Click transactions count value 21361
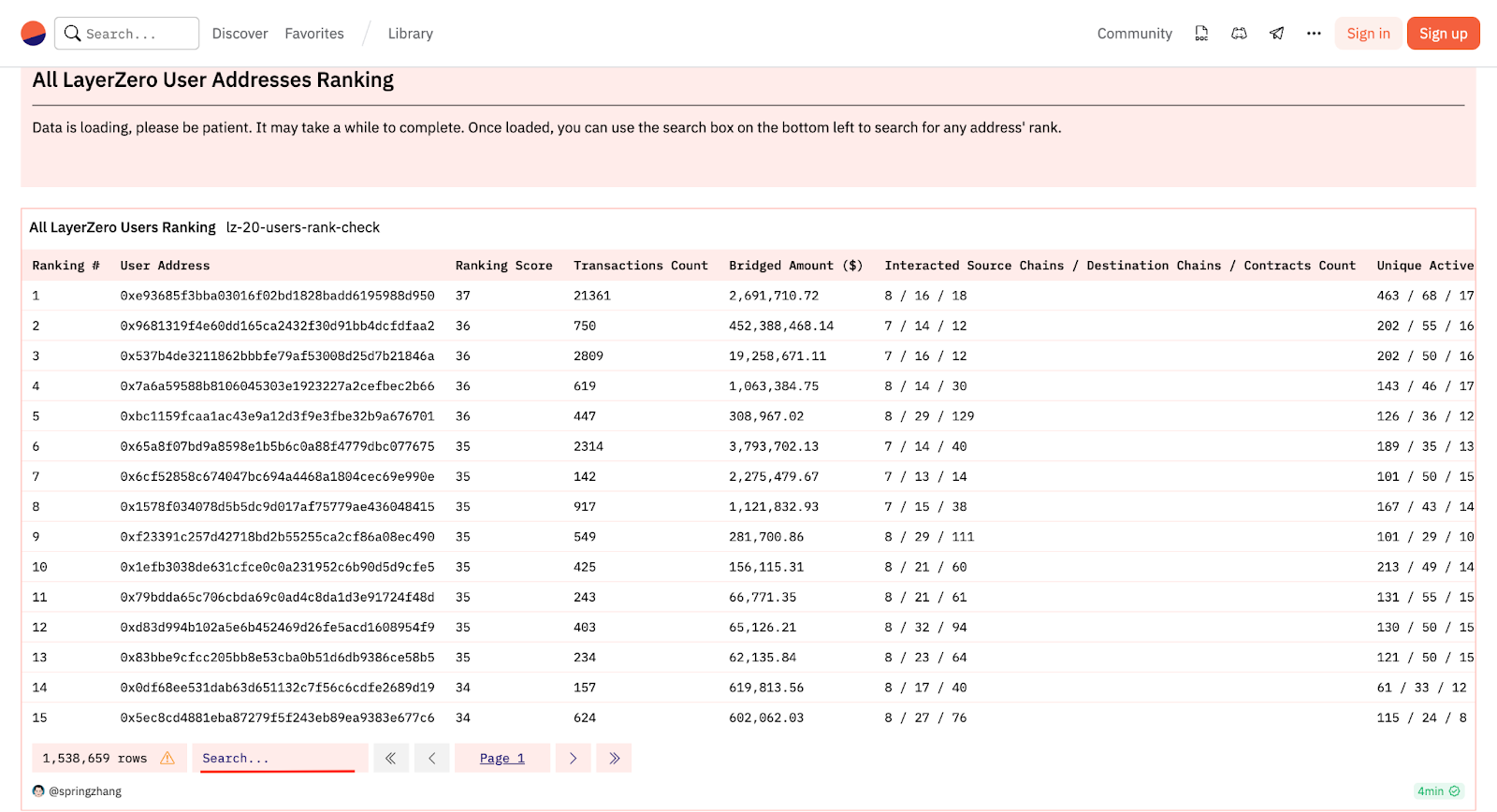Viewport: 1497px width, 812px height. tap(592, 296)
